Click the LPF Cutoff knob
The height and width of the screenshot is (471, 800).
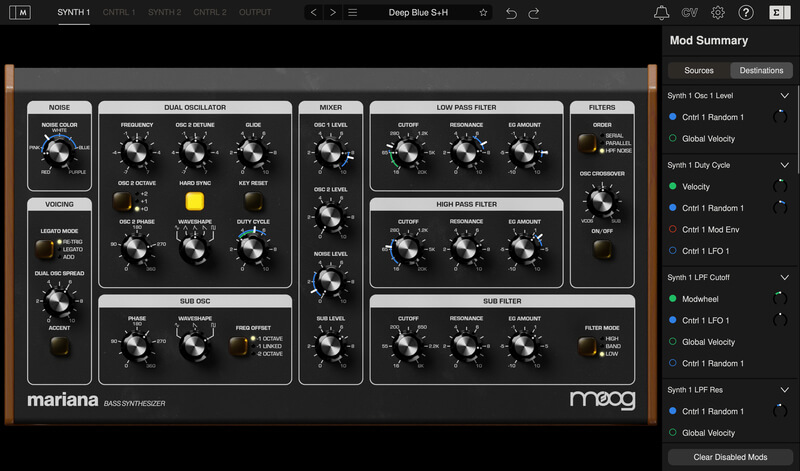(x=408, y=151)
